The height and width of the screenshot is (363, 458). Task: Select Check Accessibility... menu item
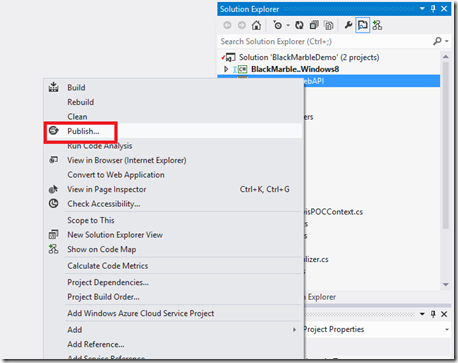pyautogui.click(x=104, y=204)
